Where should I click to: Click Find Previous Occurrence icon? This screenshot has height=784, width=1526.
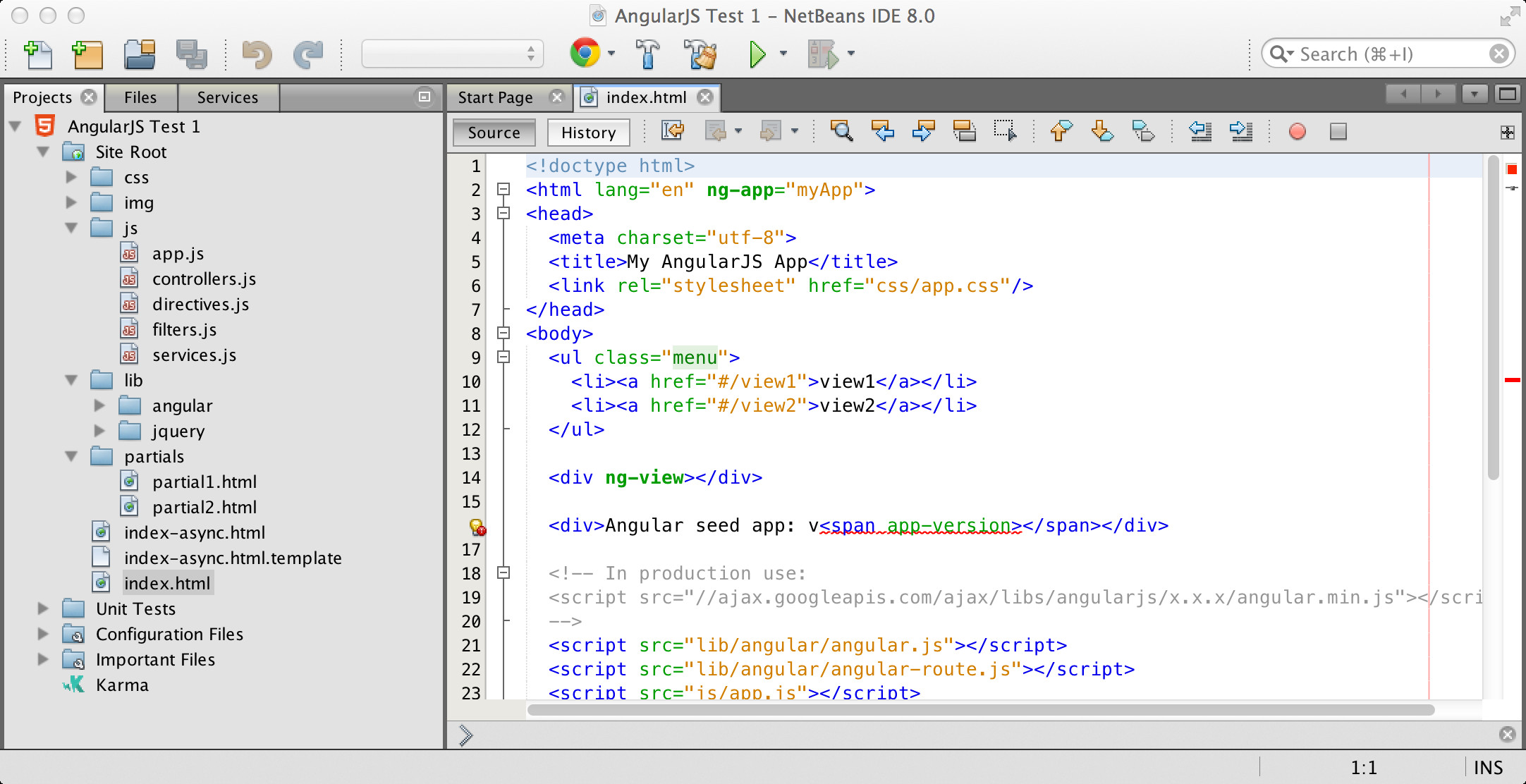[882, 131]
